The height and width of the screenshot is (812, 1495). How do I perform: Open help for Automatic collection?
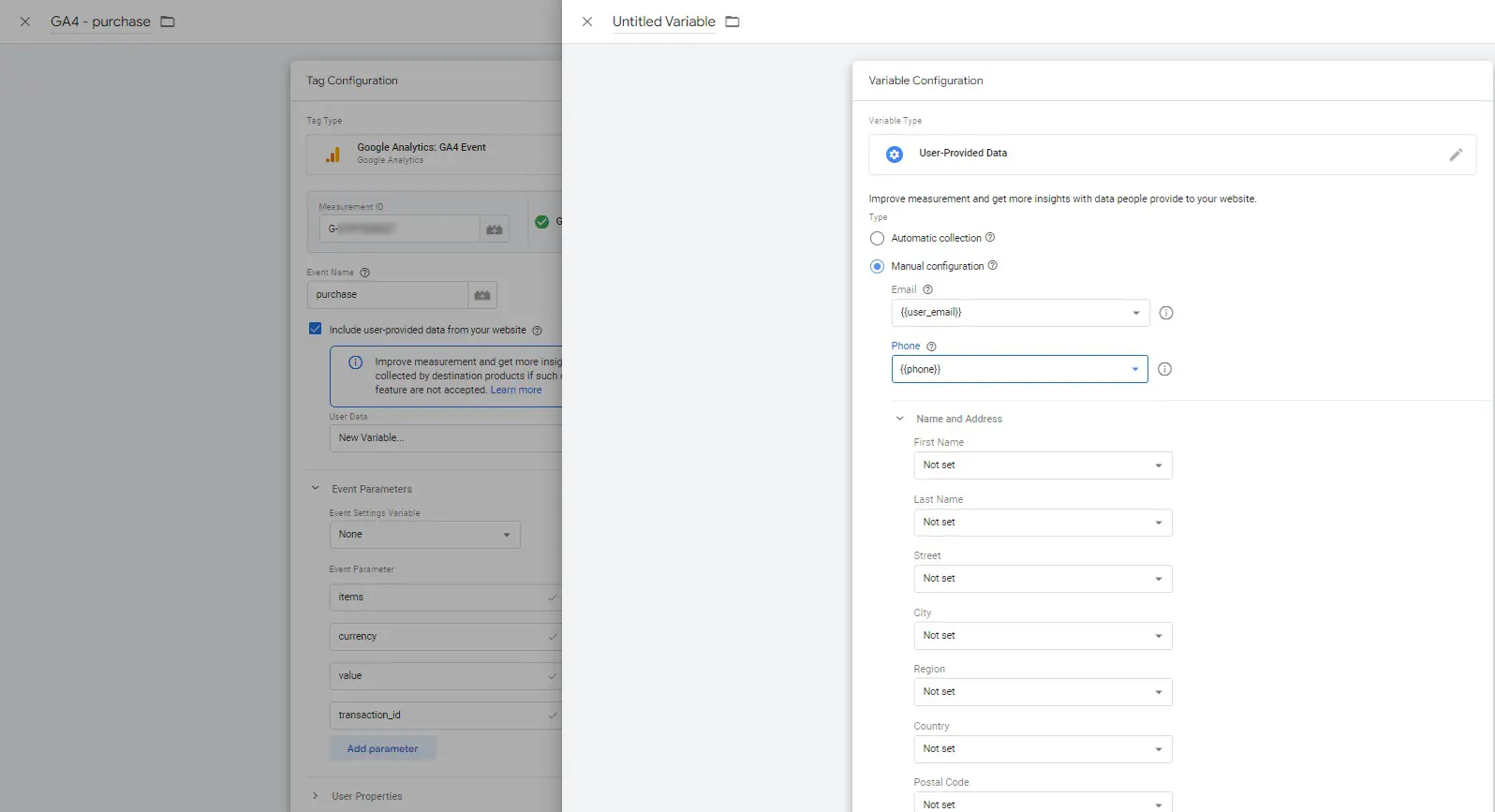(x=990, y=238)
